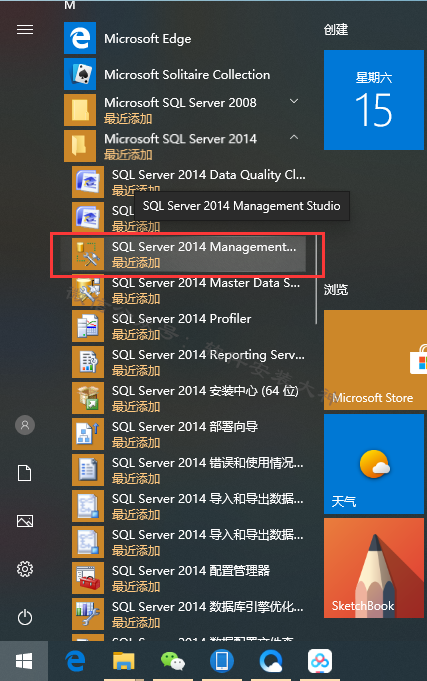Click the Power button in Start
This screenshot has height=681, width=427.
click(25, 617)
